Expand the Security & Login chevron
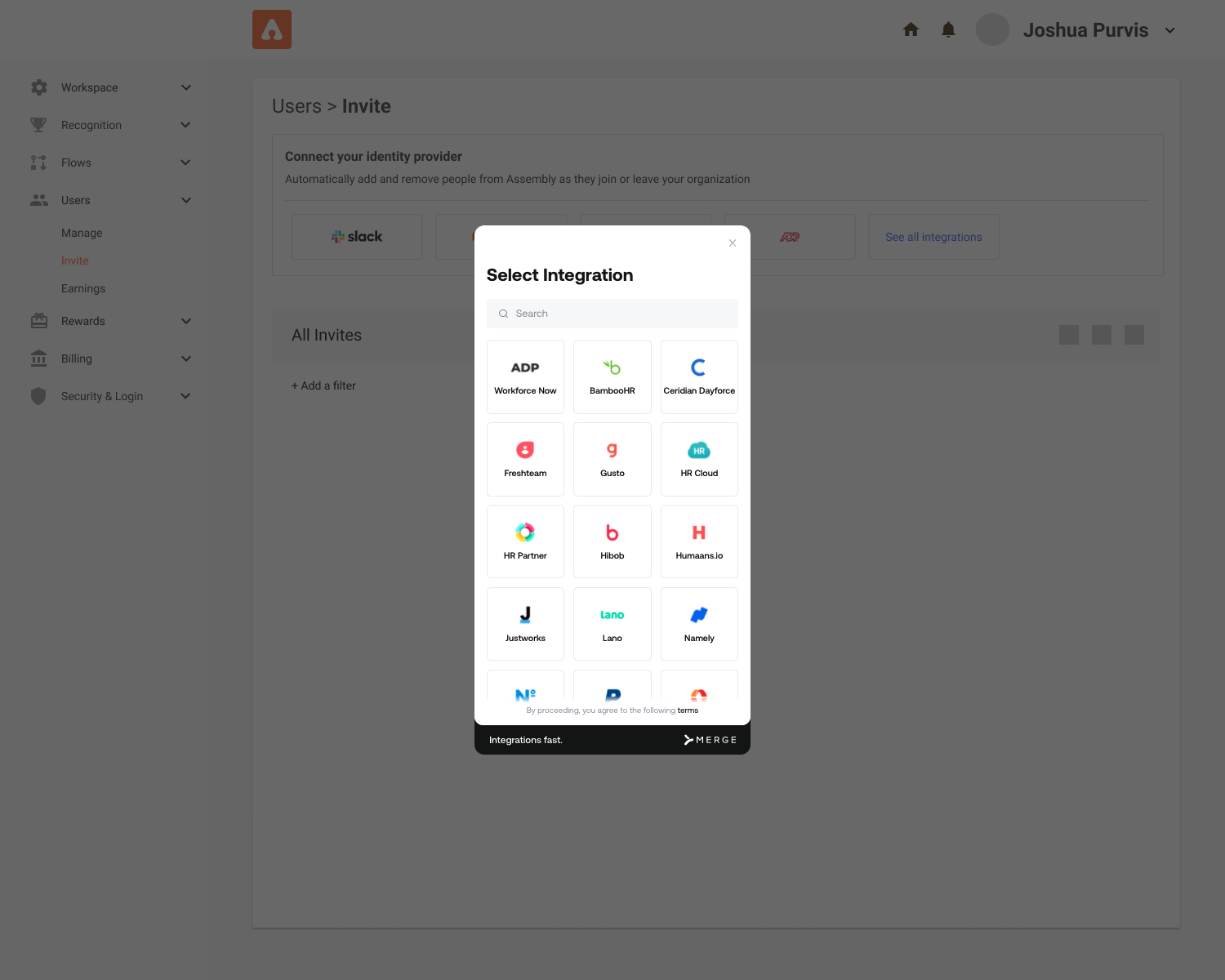Viewport: 1225px width, 980px height. click(185, 396)
